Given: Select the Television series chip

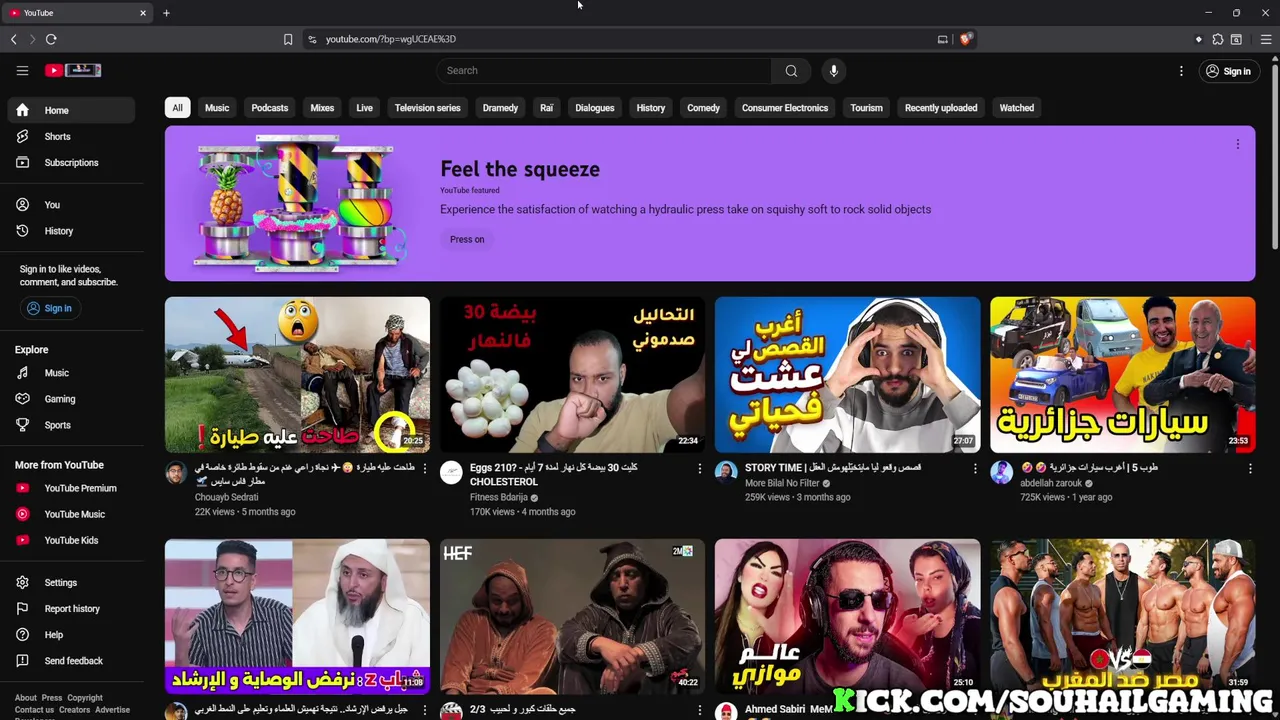Looking at the screenshot, I should click(x=427, y=108).
